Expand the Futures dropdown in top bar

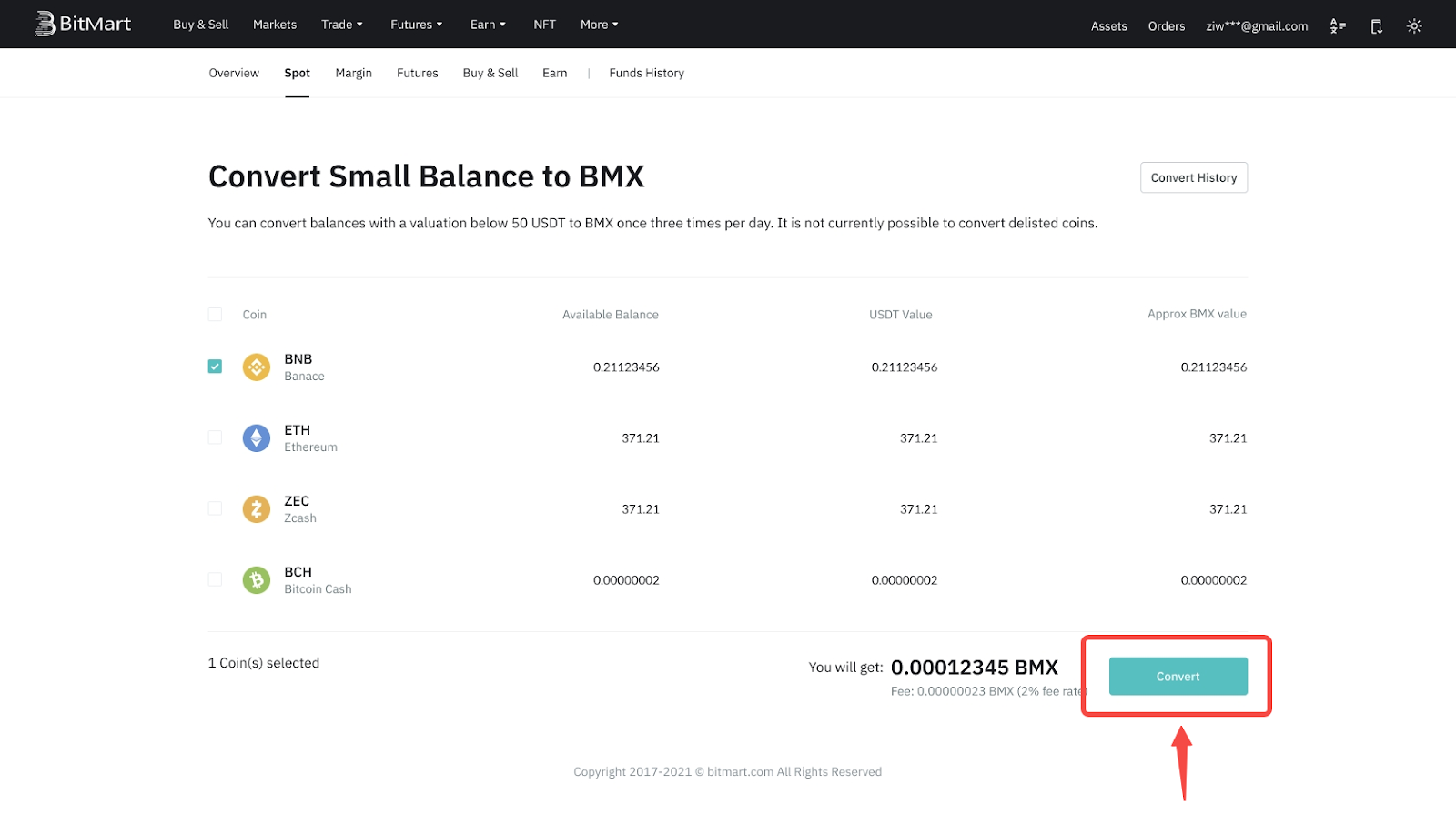click(x=417, y=25)
